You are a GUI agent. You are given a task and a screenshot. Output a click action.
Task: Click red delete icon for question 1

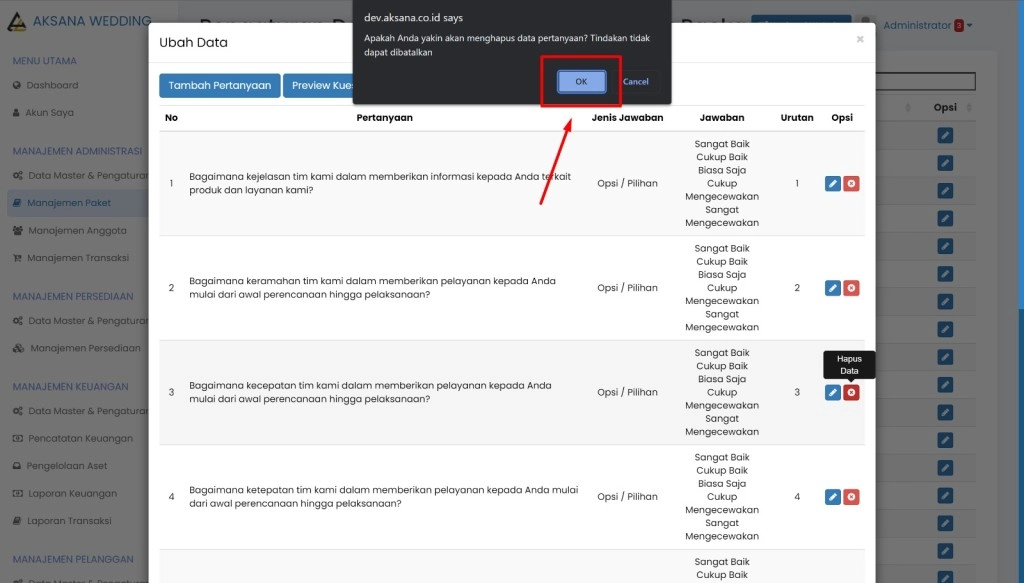coord(851,183)
